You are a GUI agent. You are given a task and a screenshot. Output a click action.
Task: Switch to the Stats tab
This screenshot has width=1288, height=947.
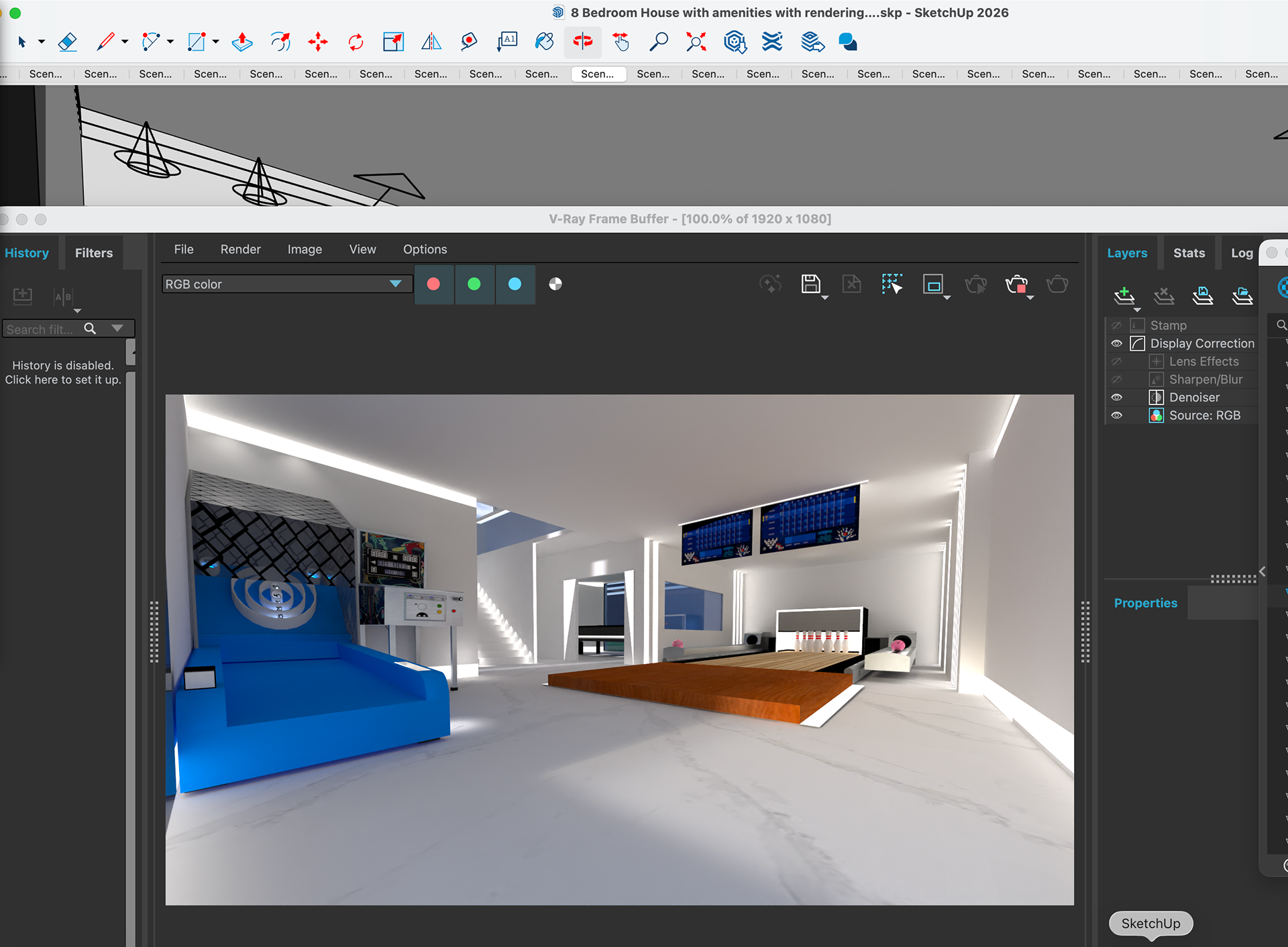pyautogui.click(x=1189, y=254)
